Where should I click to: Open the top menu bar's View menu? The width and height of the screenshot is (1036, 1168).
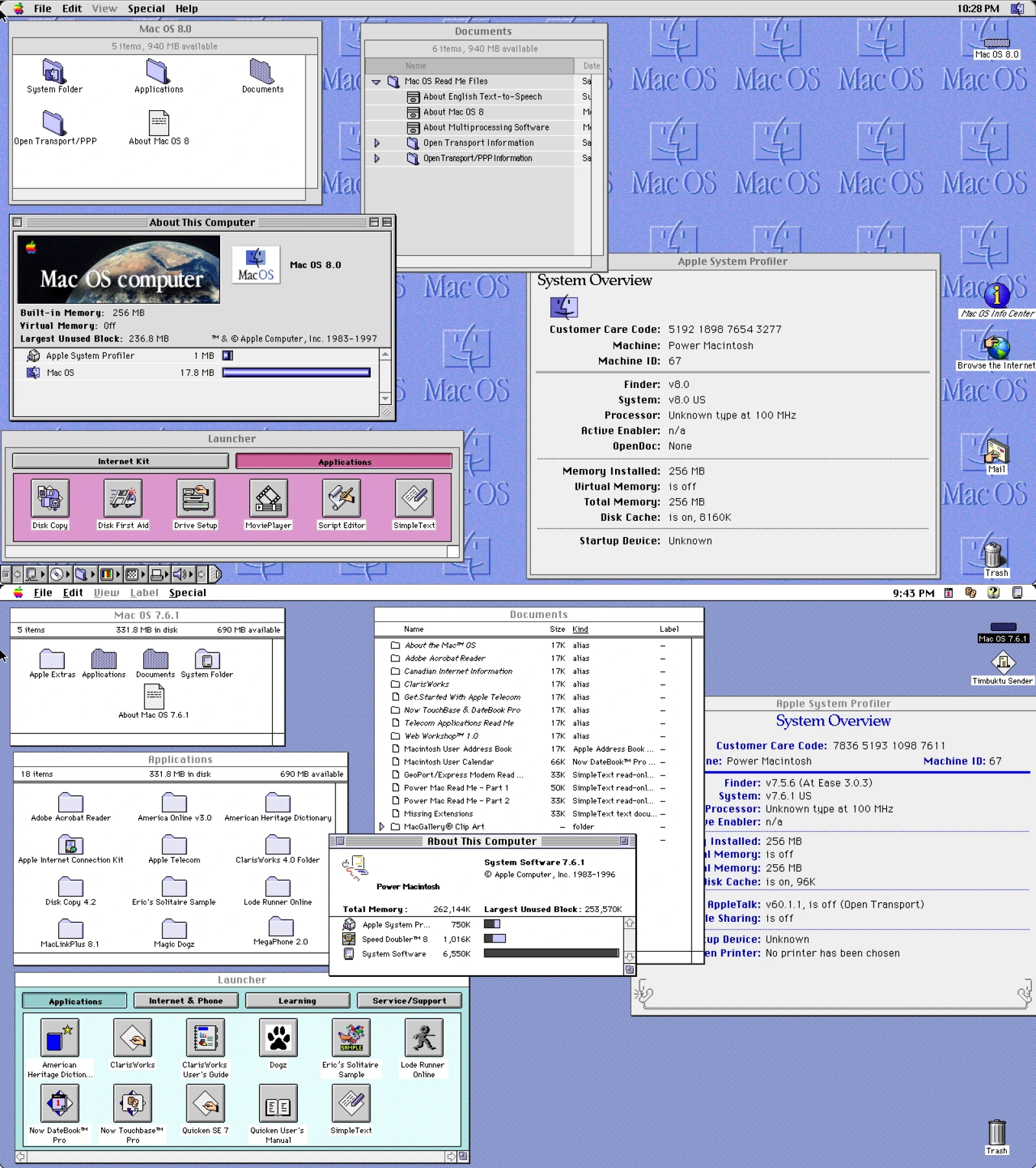(x=104, y=8)
